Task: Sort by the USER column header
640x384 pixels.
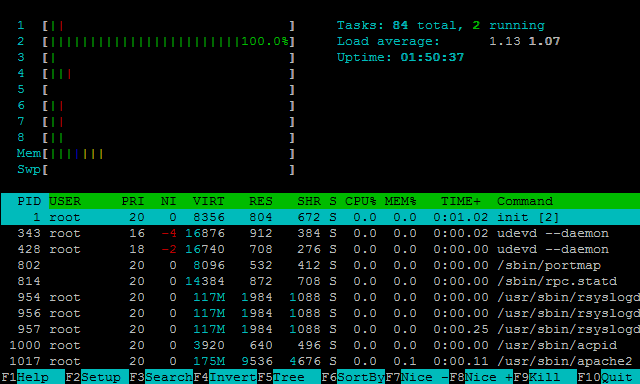Action: pos(65,201)
